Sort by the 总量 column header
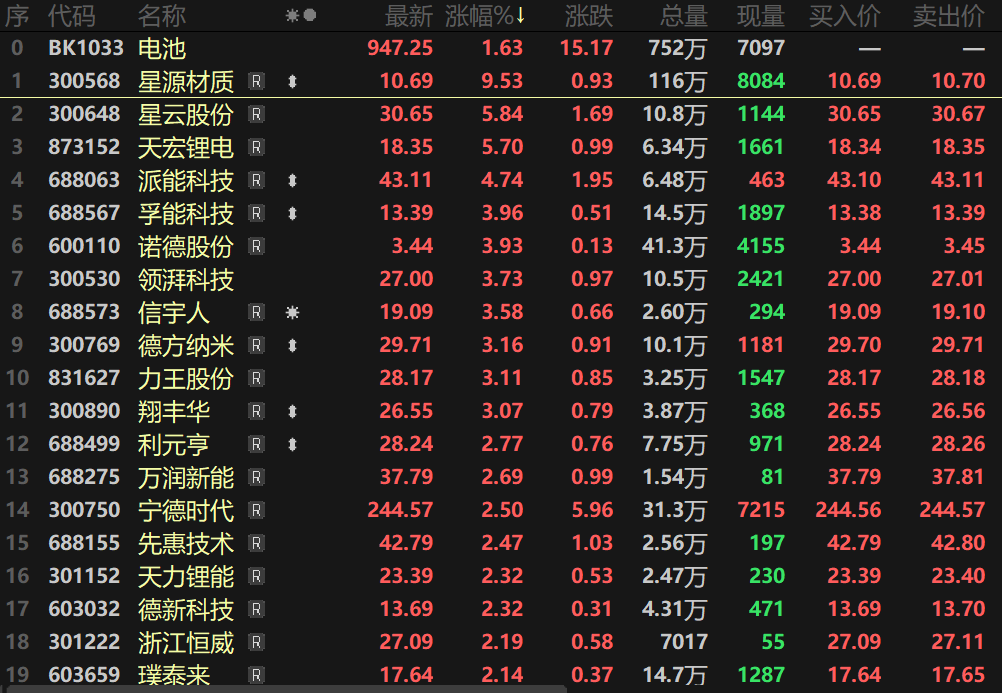 (684, 16)
